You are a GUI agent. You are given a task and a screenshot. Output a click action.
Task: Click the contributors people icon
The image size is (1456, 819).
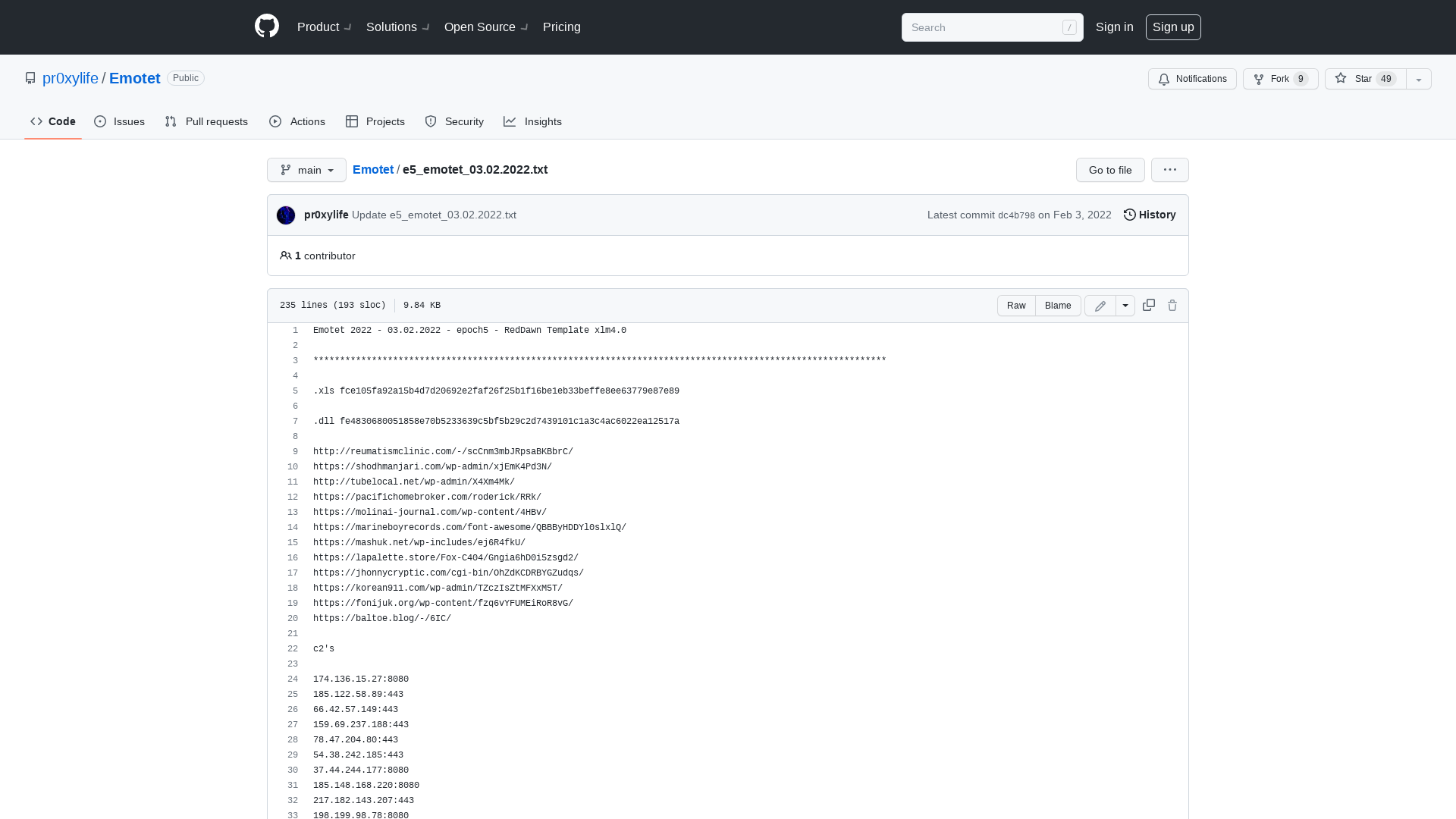(x=286, y=256)
